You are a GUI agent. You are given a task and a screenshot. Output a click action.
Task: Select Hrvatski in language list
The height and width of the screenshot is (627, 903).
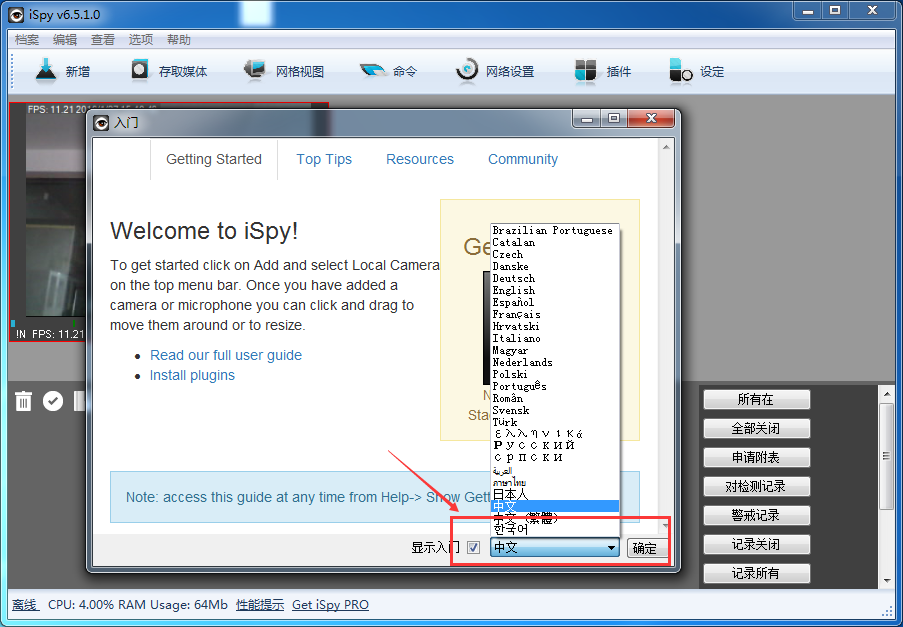click(x=555, y=326)
